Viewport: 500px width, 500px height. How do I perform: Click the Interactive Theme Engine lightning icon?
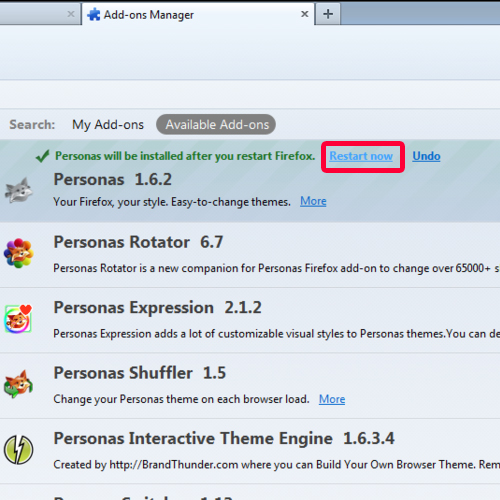click(x=18, y=450)
